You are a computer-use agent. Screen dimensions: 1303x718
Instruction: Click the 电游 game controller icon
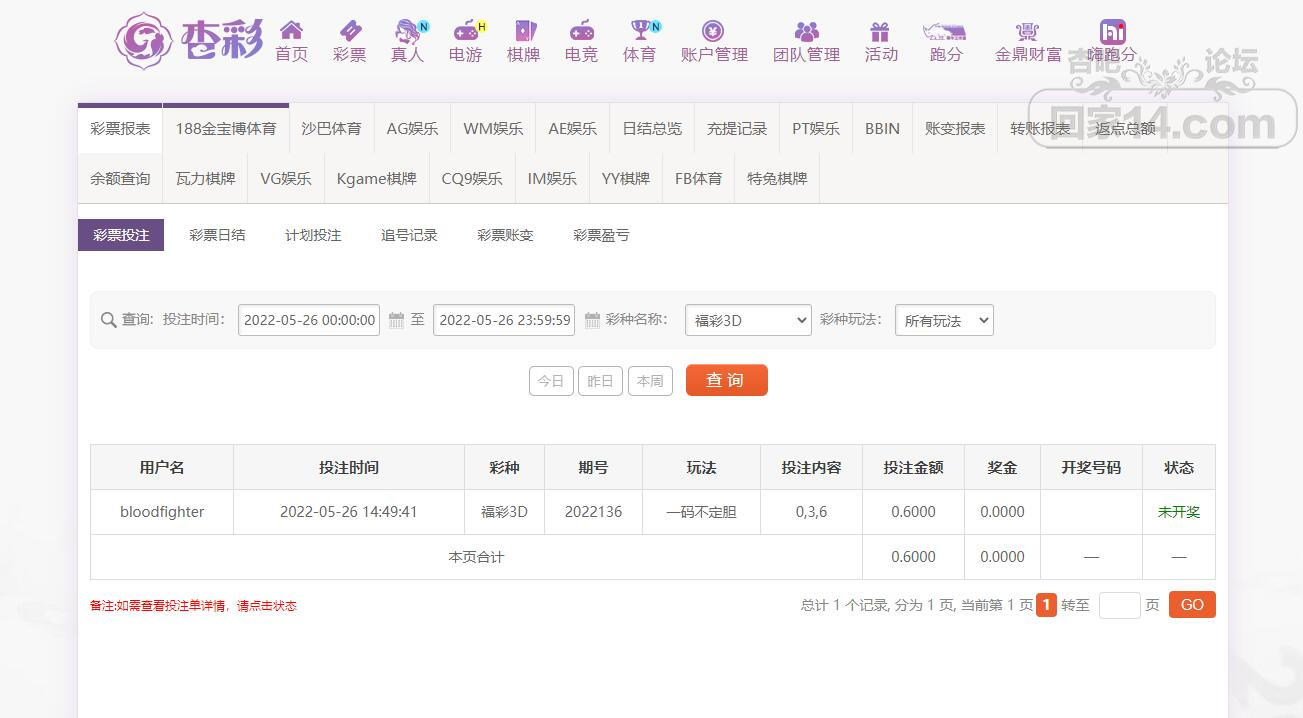tap(465, 31)
